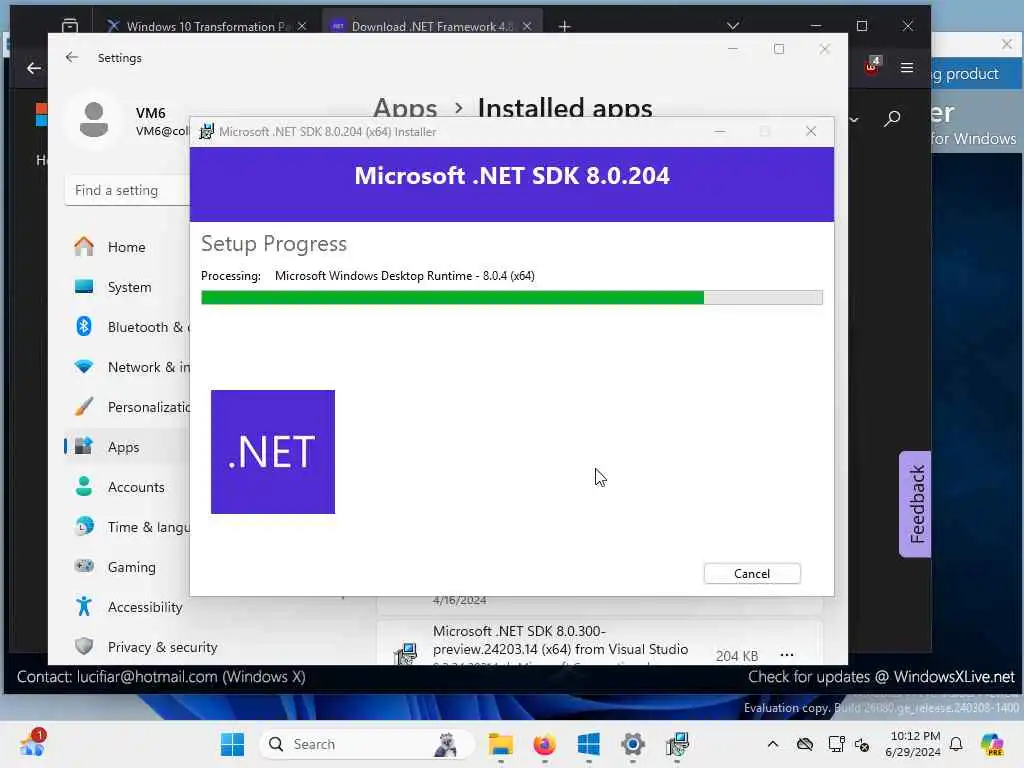Click taskbar Search box
Viewport: 1024px width, 768px height.
[x=367, y=744]
